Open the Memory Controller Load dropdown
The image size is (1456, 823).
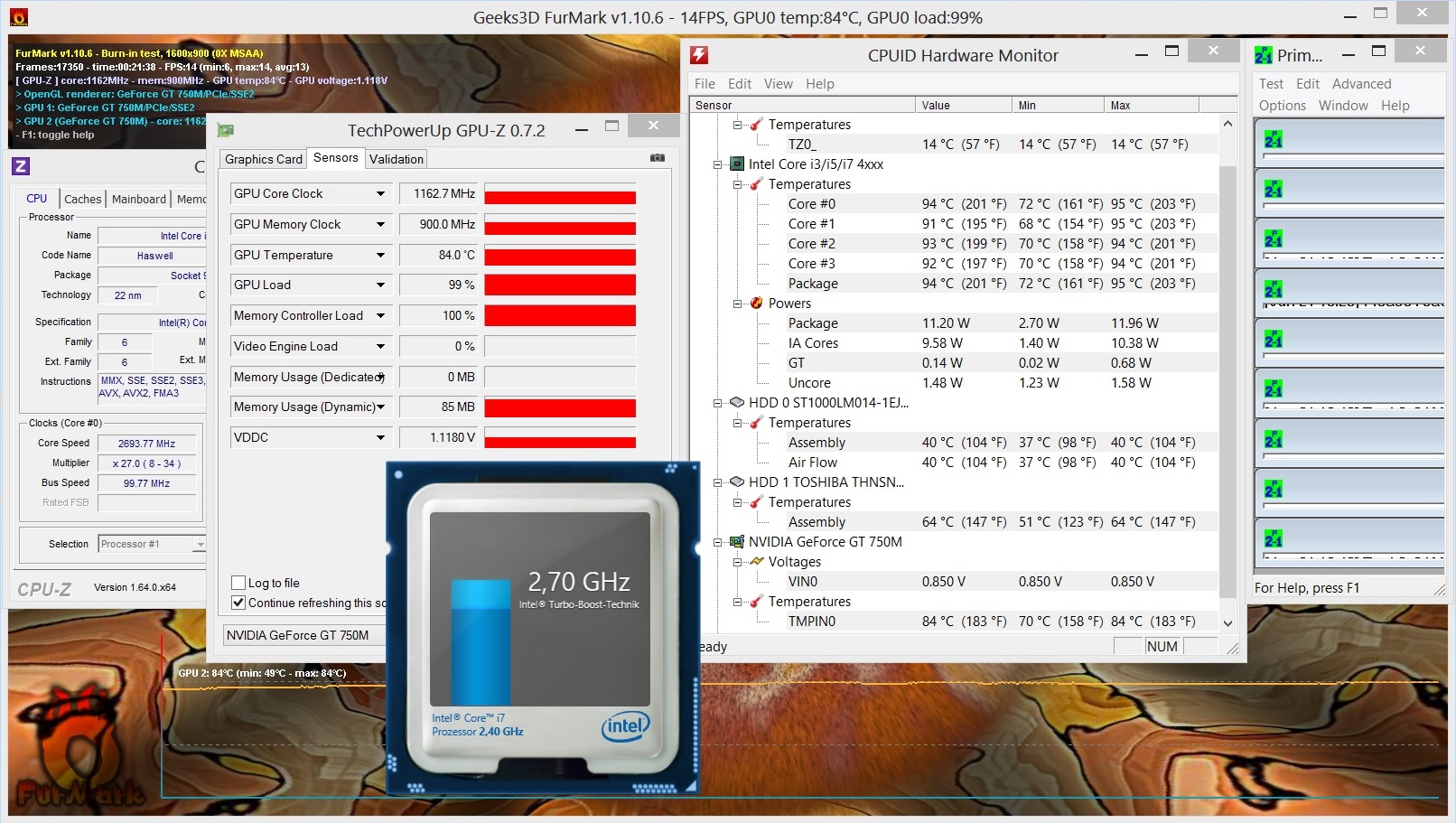point(380,315)
